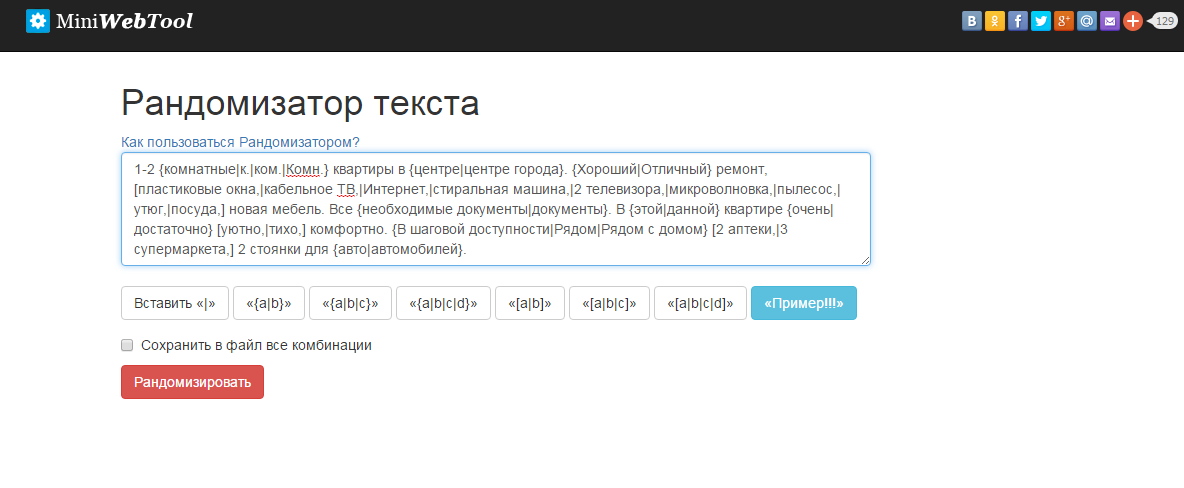This screenshot has width=1184, height=488.
Task: Insert the «[a|b]» template
Action: [530, 303]
